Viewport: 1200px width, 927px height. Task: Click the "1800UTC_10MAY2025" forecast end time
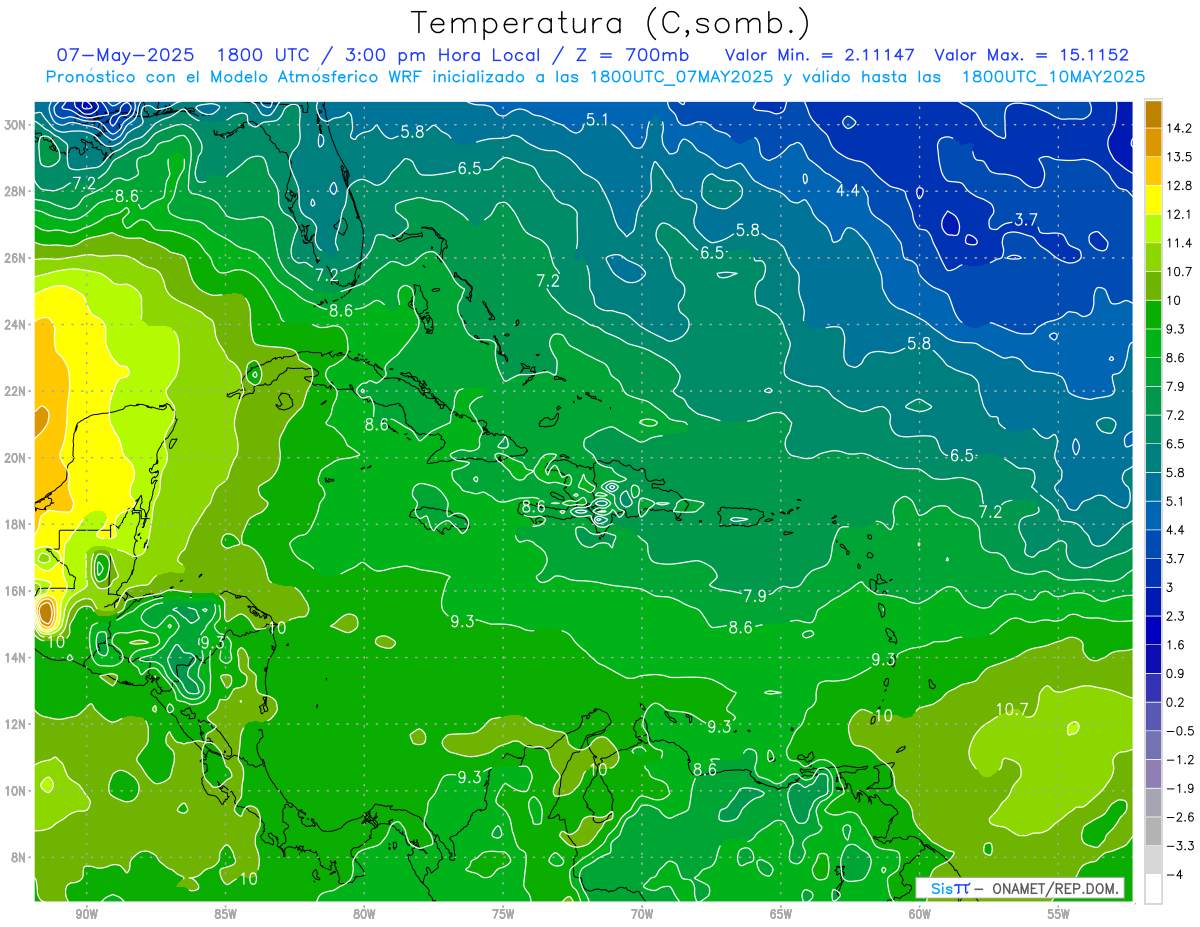(1053, 77)
